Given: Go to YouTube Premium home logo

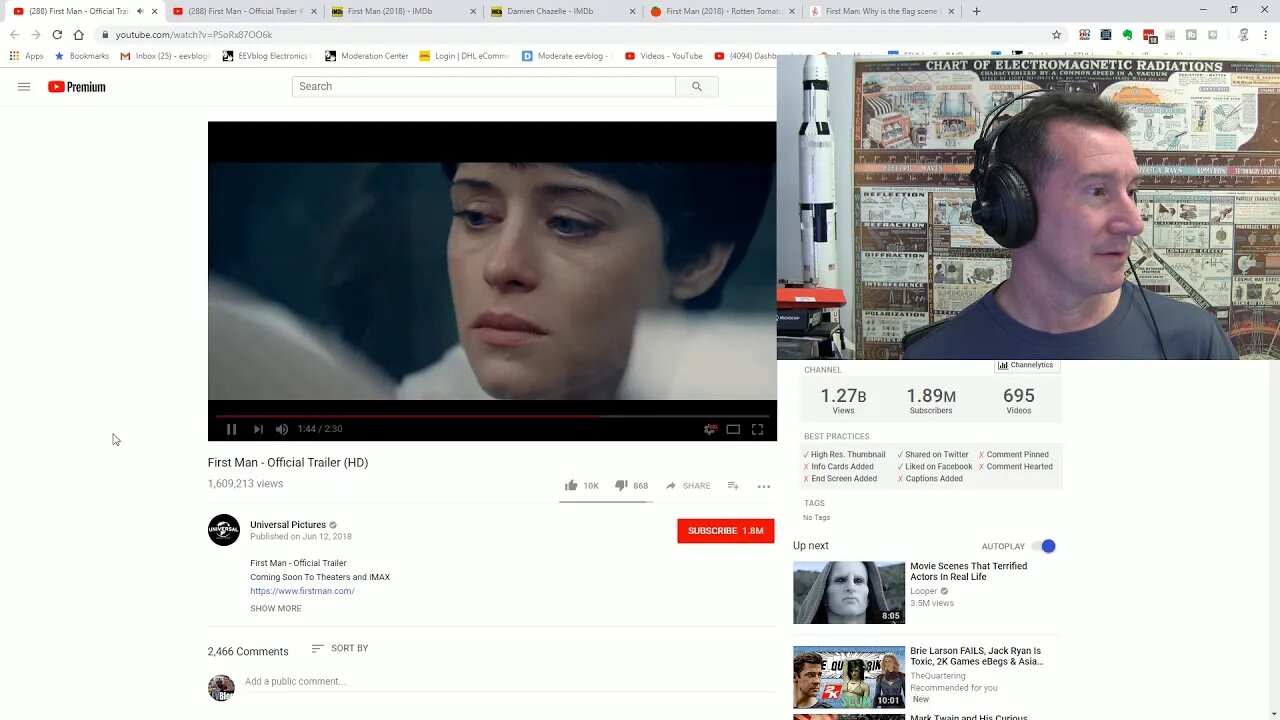Looking at the screenshot, I should (x=77, y=87).
